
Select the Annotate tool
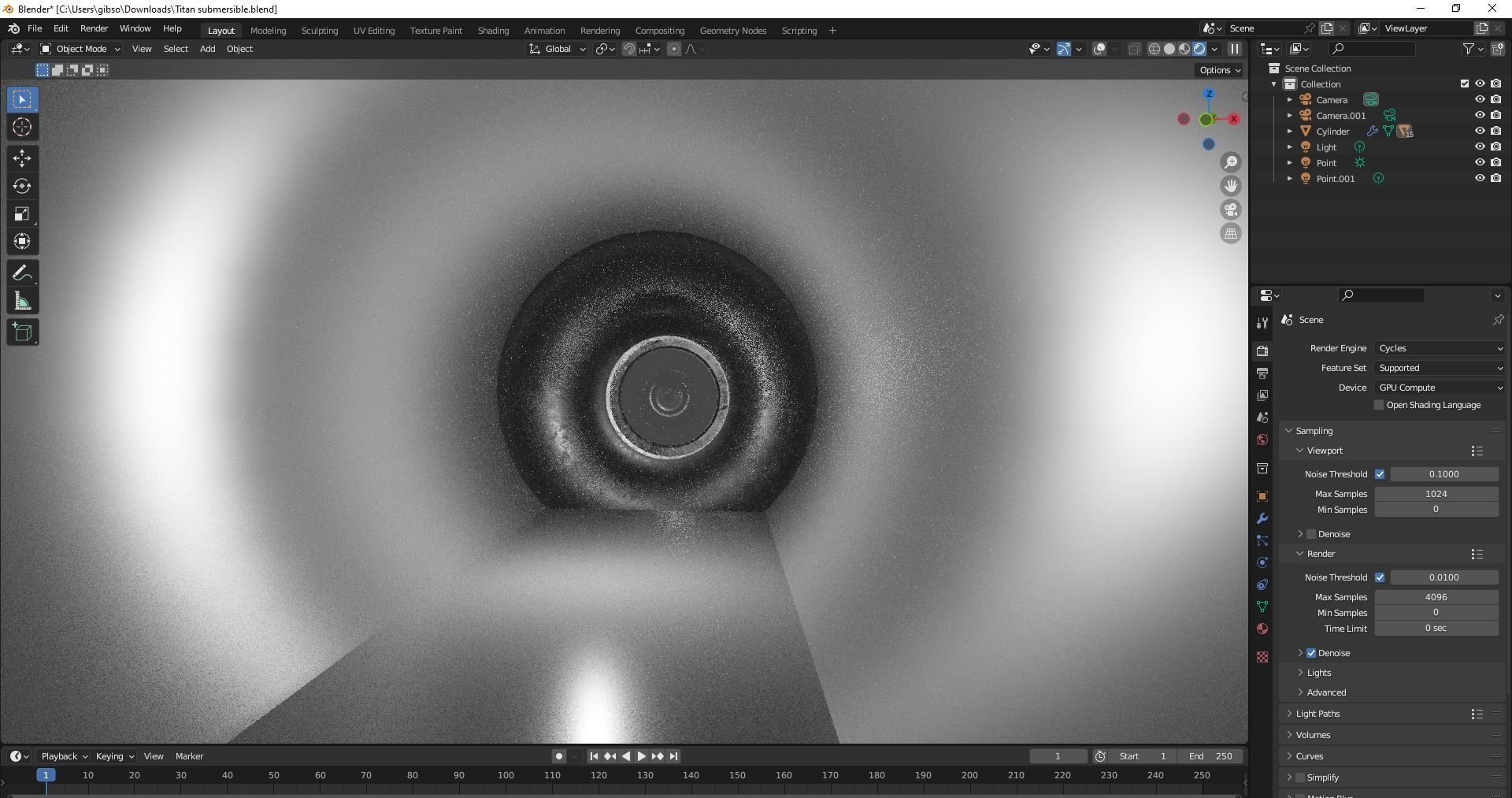click(x=22, y=273)
